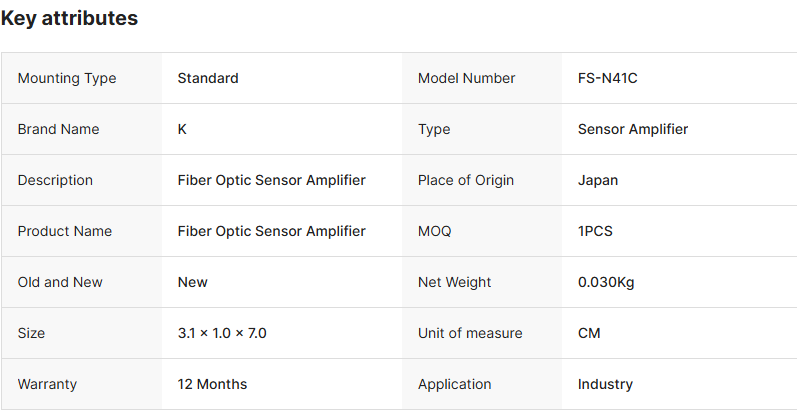The image size is (797, 410).
Task: Select the Net Weight value 0.030Kg
Action: pos(606,282)
